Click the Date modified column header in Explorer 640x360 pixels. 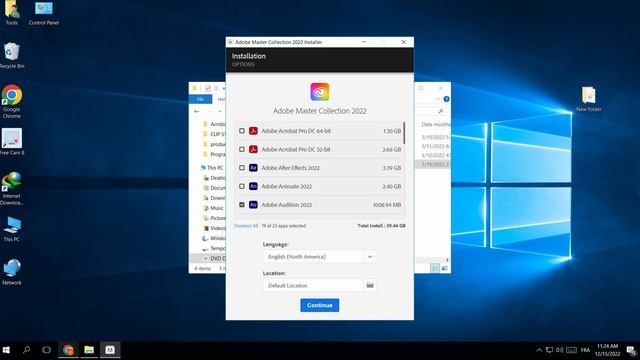coord(436,124)
